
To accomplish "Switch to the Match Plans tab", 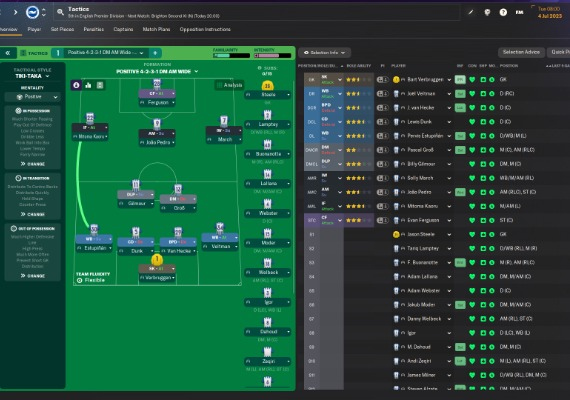I will (156, 29).
